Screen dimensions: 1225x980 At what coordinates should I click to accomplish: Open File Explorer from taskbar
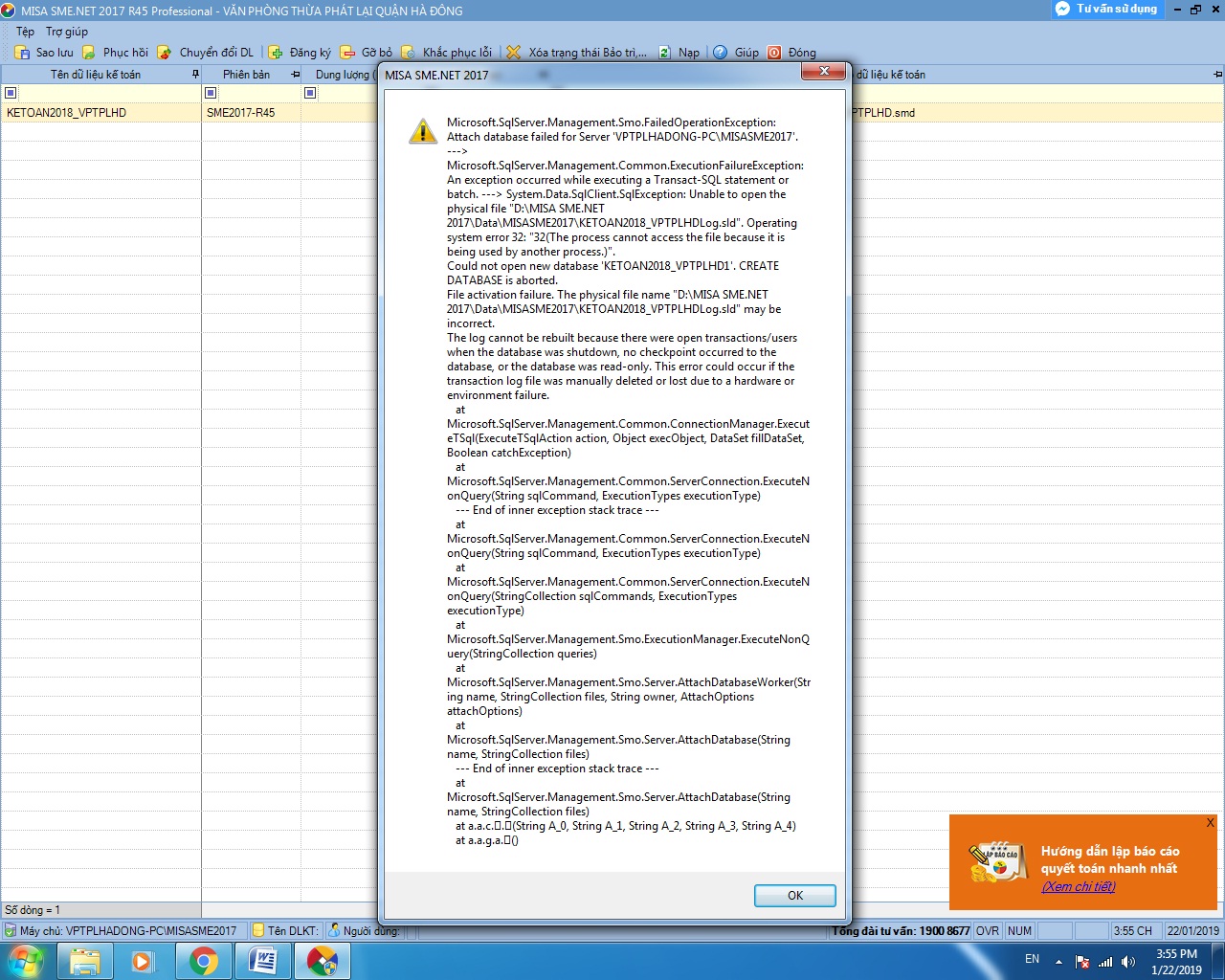85,961
